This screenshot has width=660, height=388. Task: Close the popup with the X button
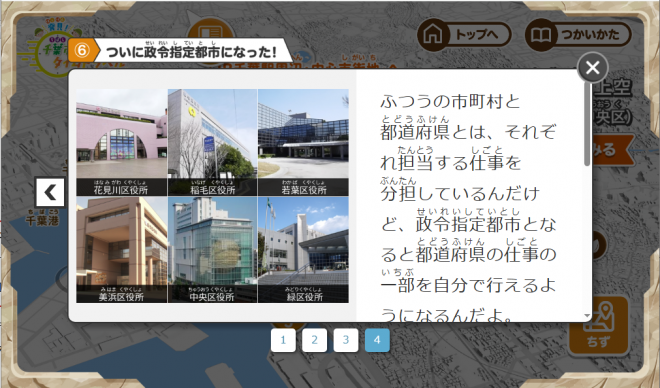593,68
